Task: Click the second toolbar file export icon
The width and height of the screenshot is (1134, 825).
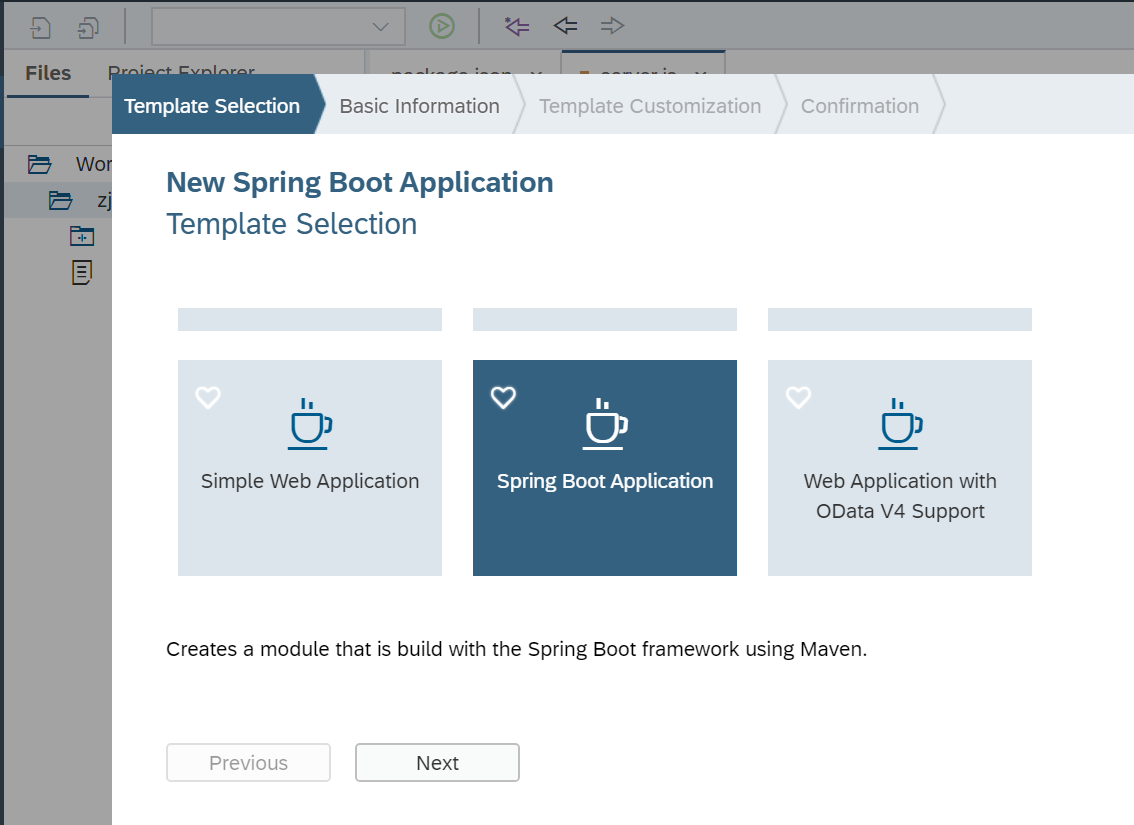Action: point(88,27)
